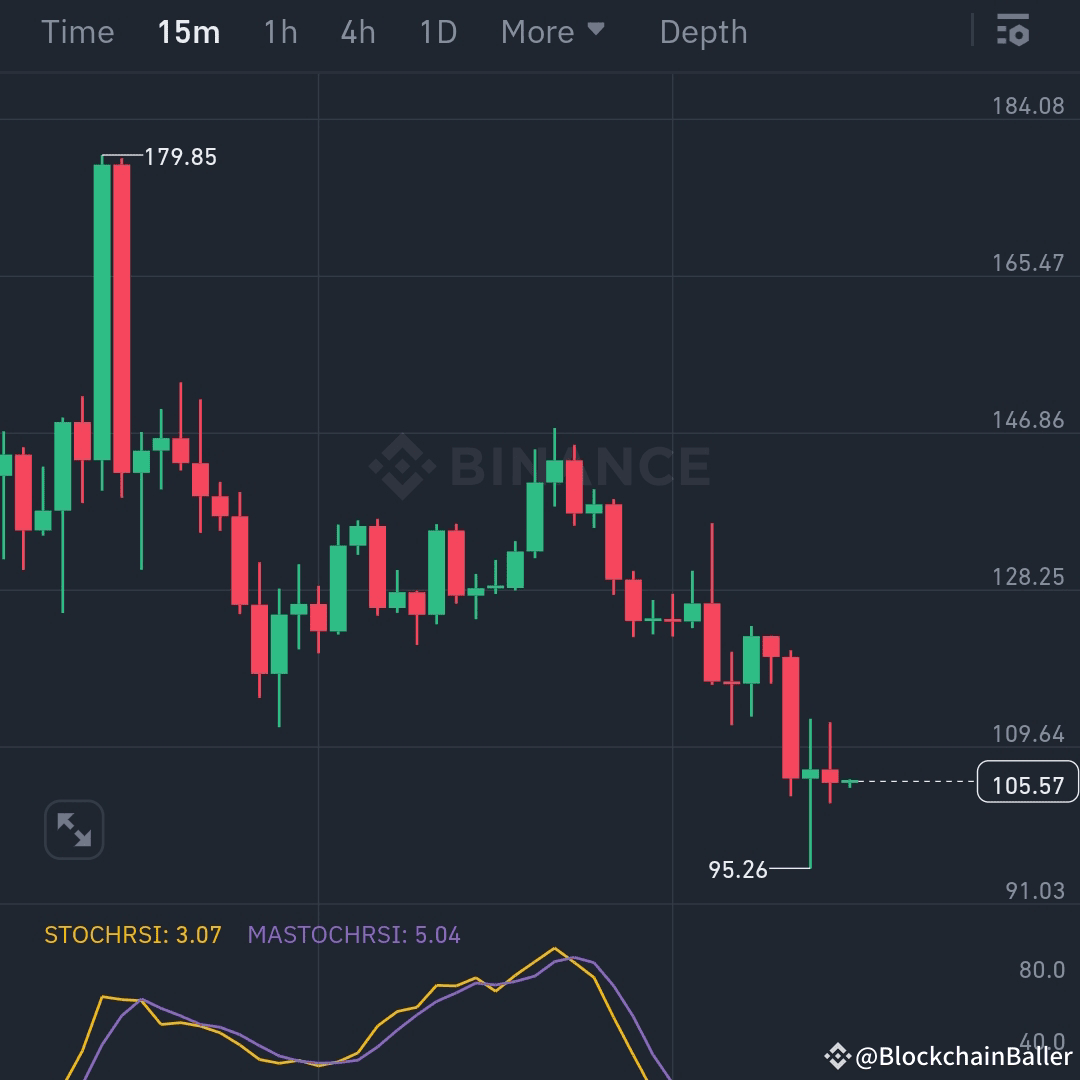Click the current price label 105.57
This screenshot has width=1080, height=1080.
point(1028,784)
